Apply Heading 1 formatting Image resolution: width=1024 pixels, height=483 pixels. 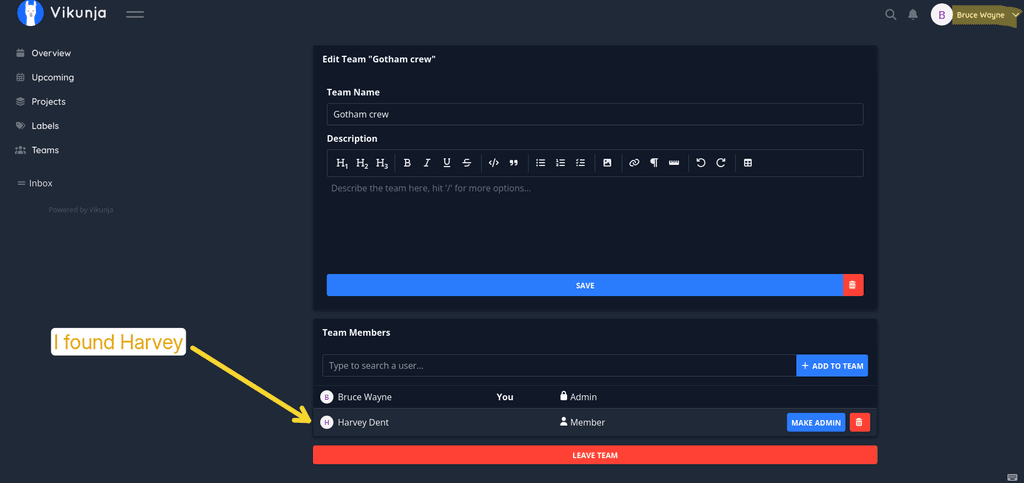tap(342, 163)
